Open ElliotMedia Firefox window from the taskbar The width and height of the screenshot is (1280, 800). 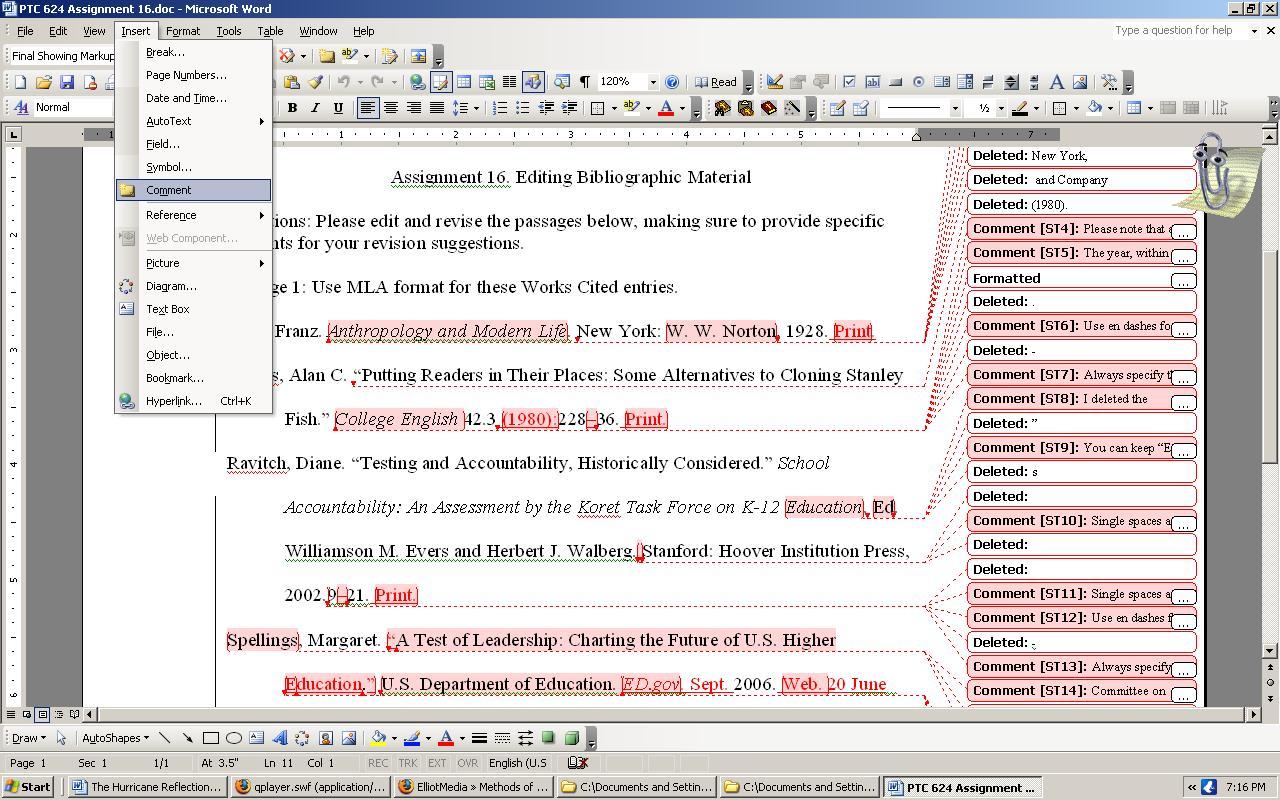click(x=474, y=787)
